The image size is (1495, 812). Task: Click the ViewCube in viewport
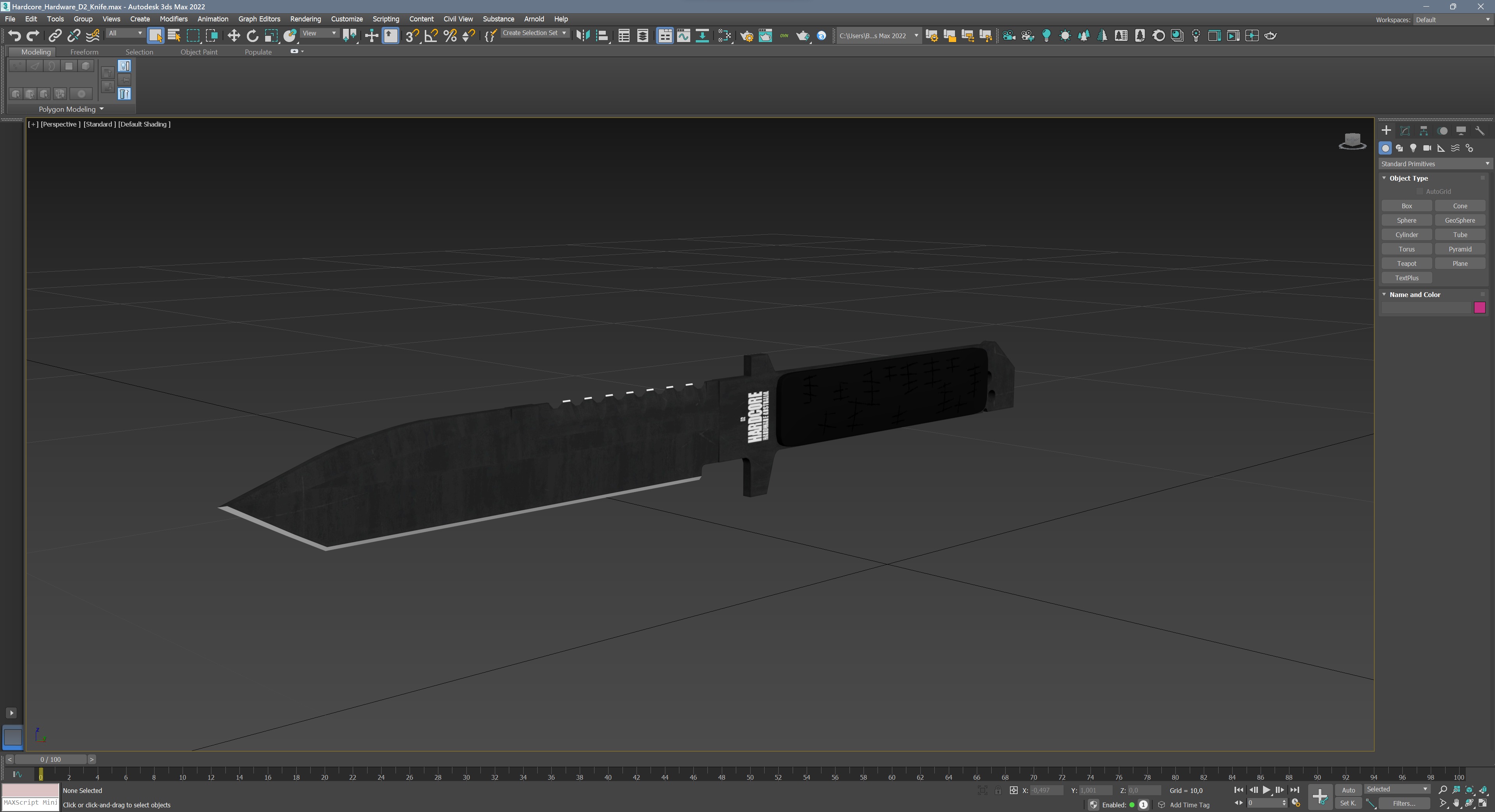point(1352,141)
